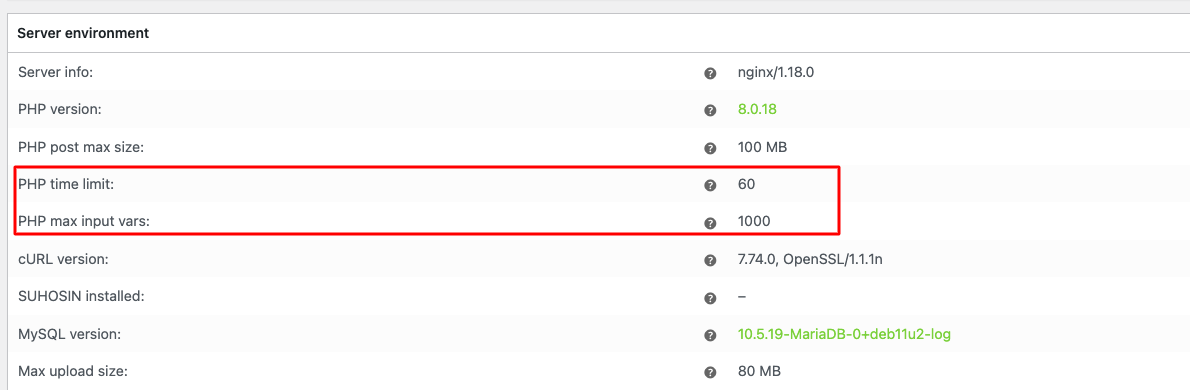Select the 'Server info:' label
This screenshot has height=390, width=1190.
[55, 73]
